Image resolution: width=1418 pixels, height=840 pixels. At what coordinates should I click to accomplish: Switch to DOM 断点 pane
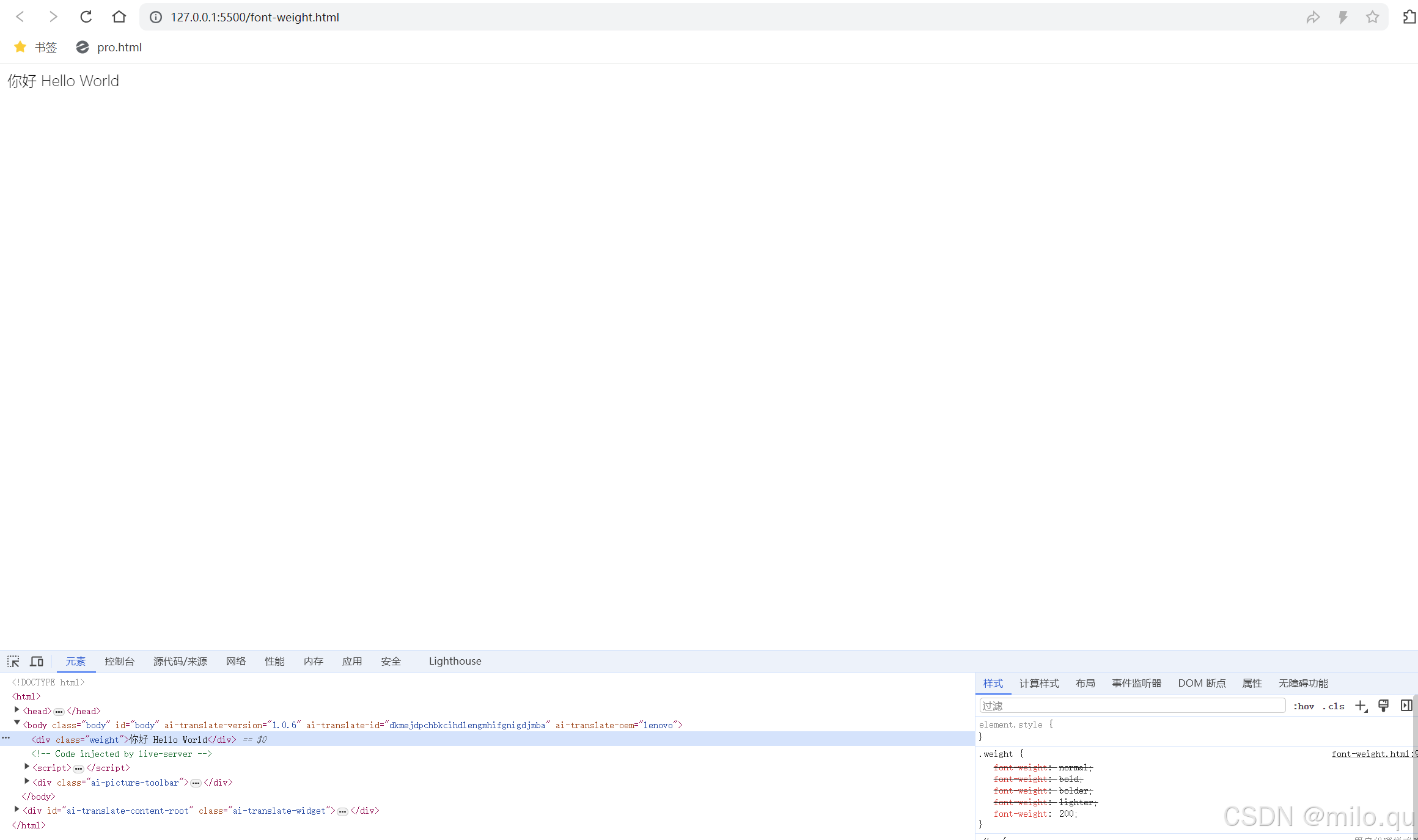click(x=1202, y=683)
